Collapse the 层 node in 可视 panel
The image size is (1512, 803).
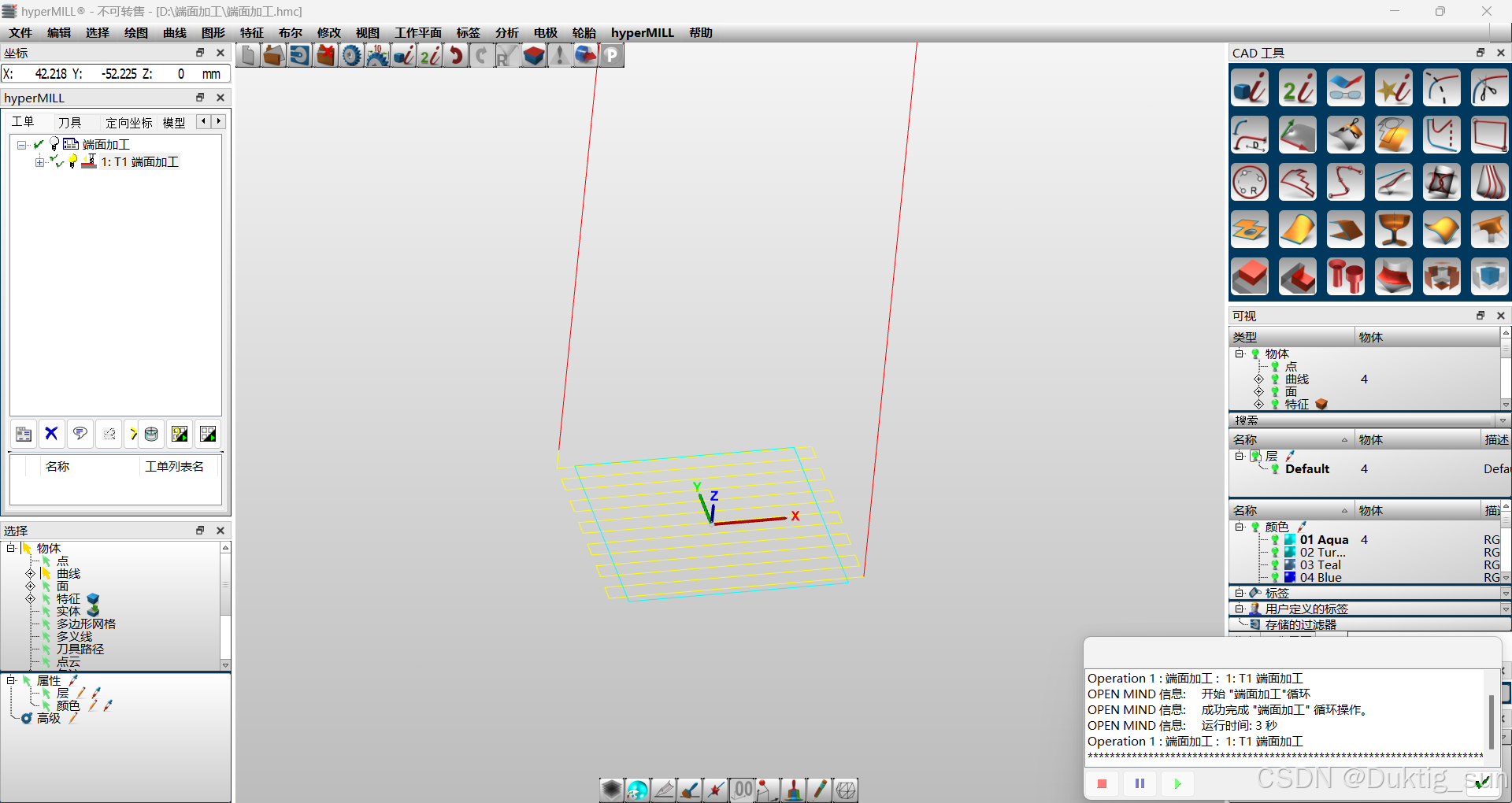tap(1240, 457)
